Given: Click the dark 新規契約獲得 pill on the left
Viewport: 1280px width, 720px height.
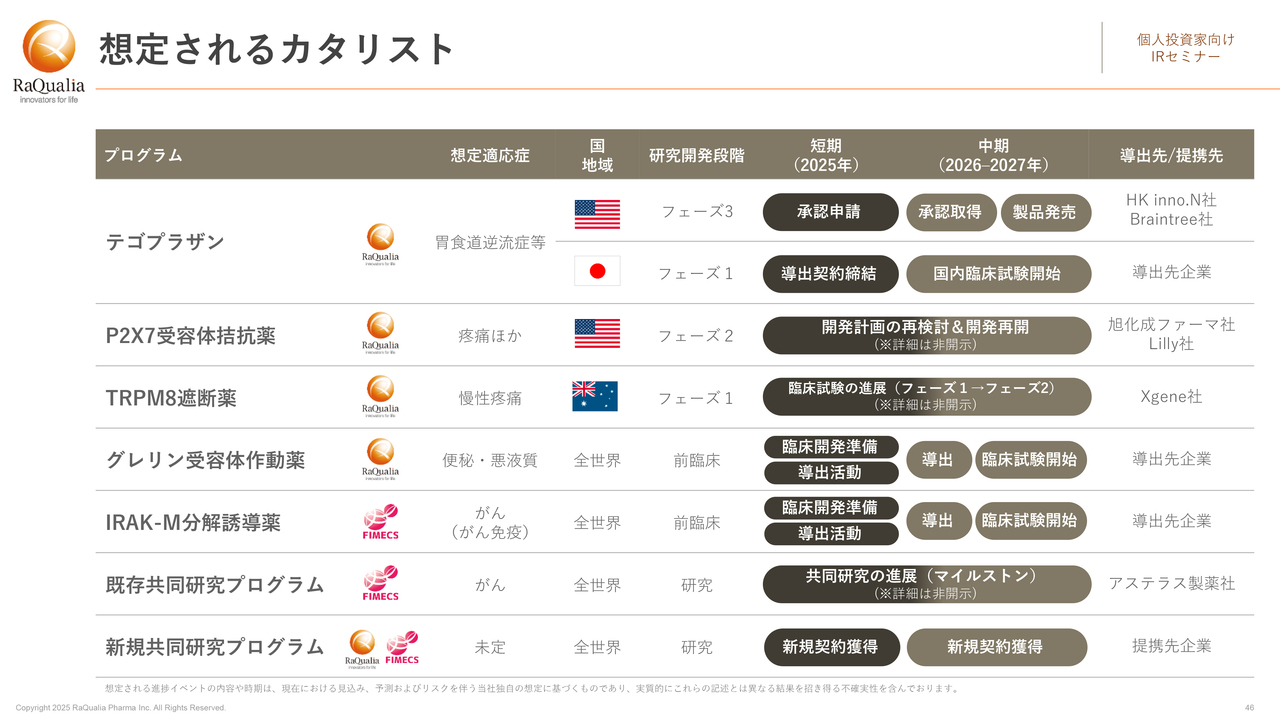Looking at the screenshot, I should pyautogui.click(x=830, y=647).
